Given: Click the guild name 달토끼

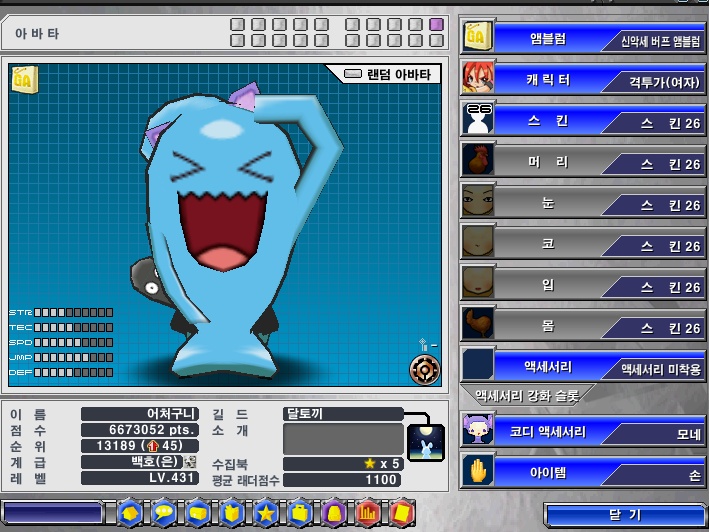Looking at the screenshot, I should click(343, 414).
